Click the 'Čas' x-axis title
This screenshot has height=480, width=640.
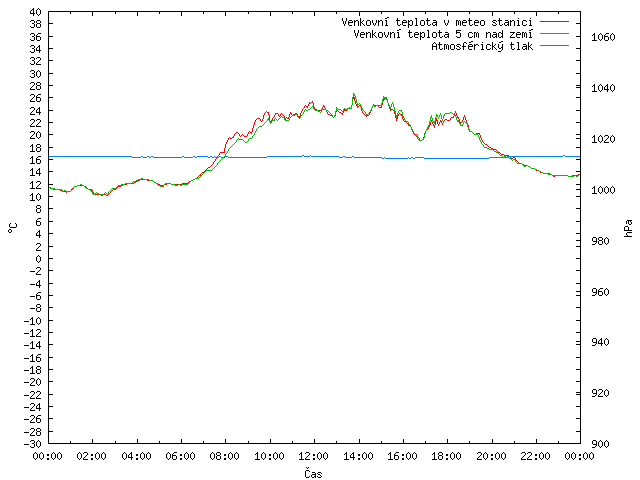pyautogui.click(x=313, y=473)
